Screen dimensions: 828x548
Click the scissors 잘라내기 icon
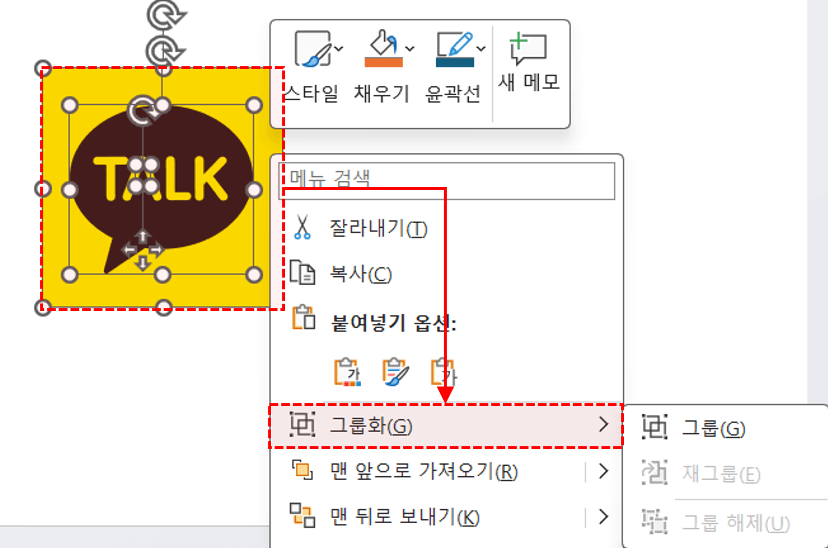point(302,228)
